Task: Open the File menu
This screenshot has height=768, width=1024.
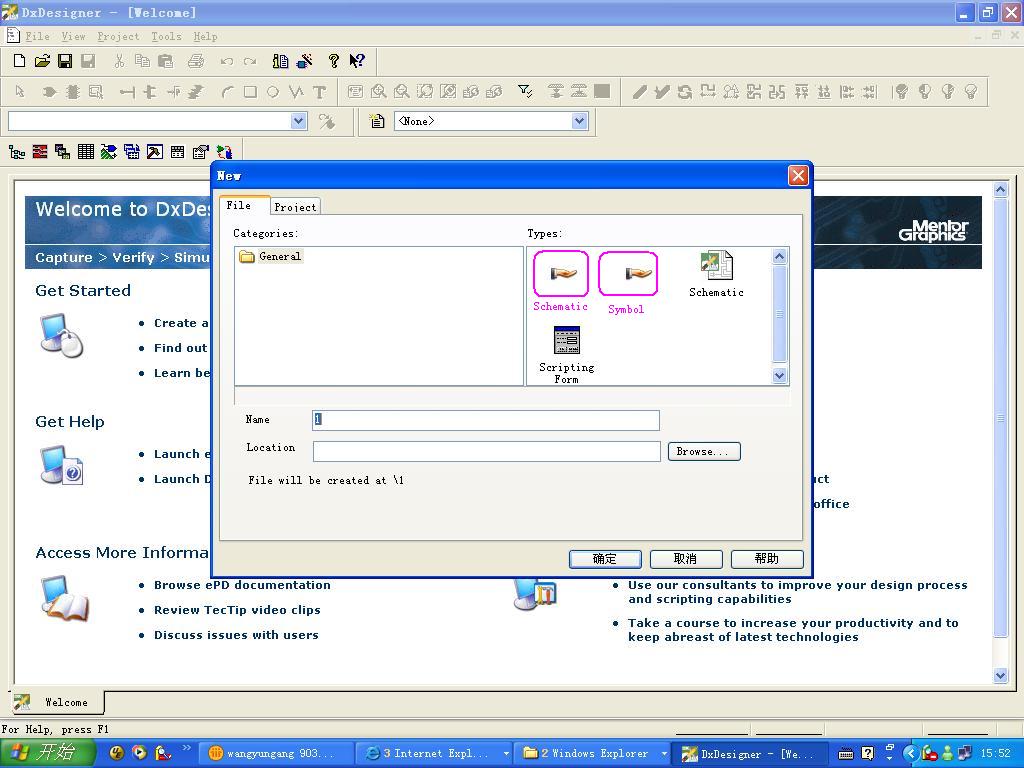Action: coord(37,37)
